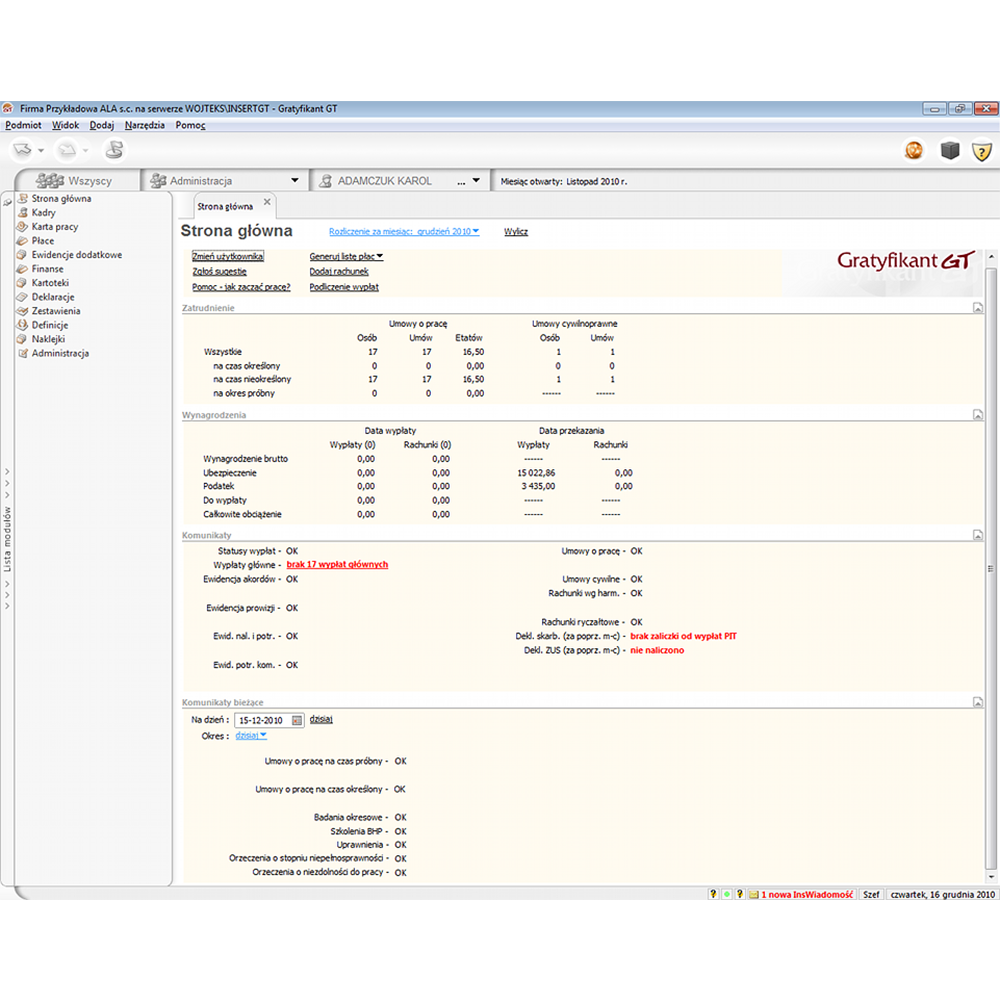Close the Strona główna tab
This screenshot has height=1000, width=1000.
[x=267, y=206]
